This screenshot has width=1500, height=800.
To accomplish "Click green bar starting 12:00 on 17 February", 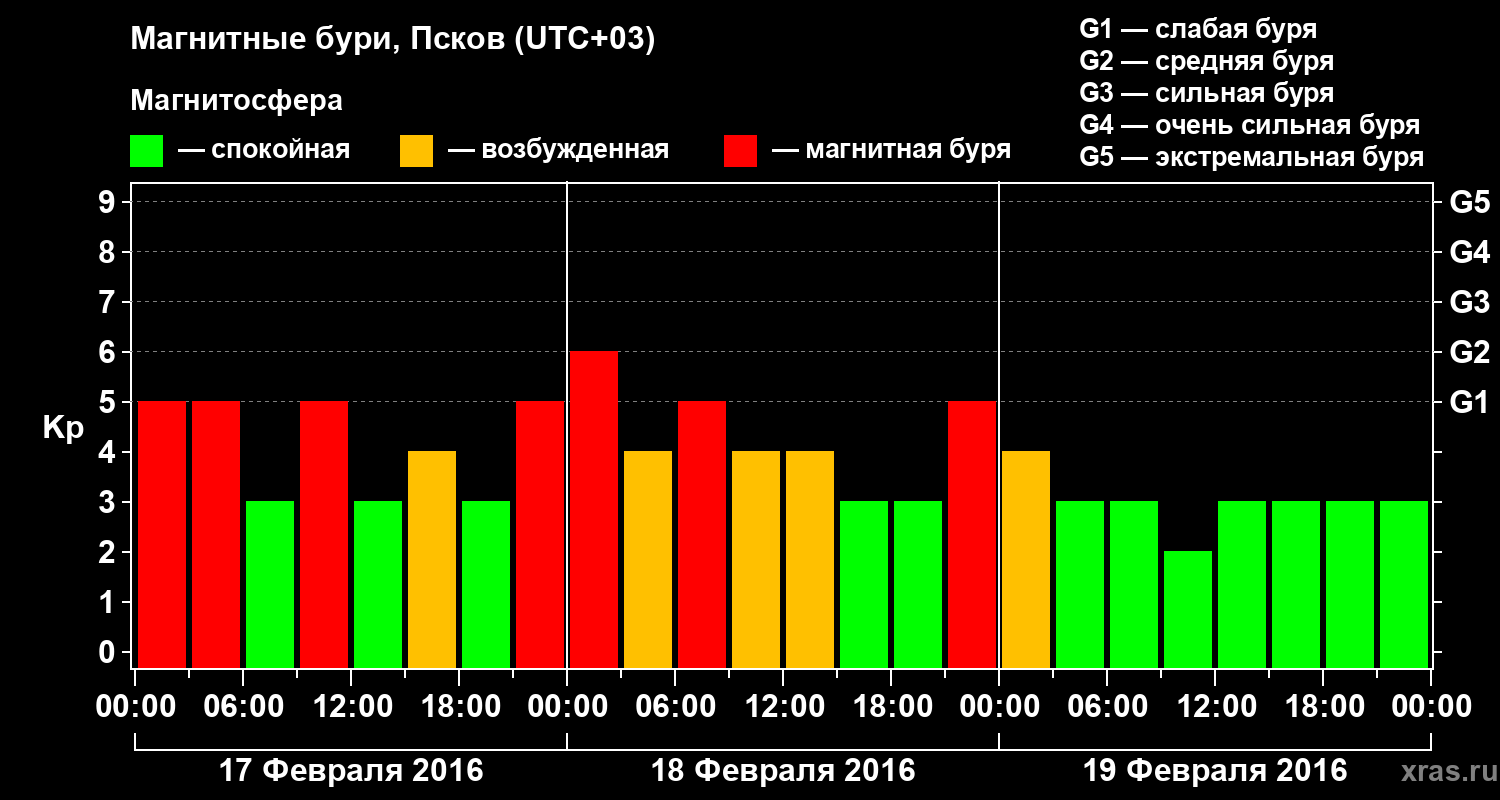I will [x=378, y=585].
